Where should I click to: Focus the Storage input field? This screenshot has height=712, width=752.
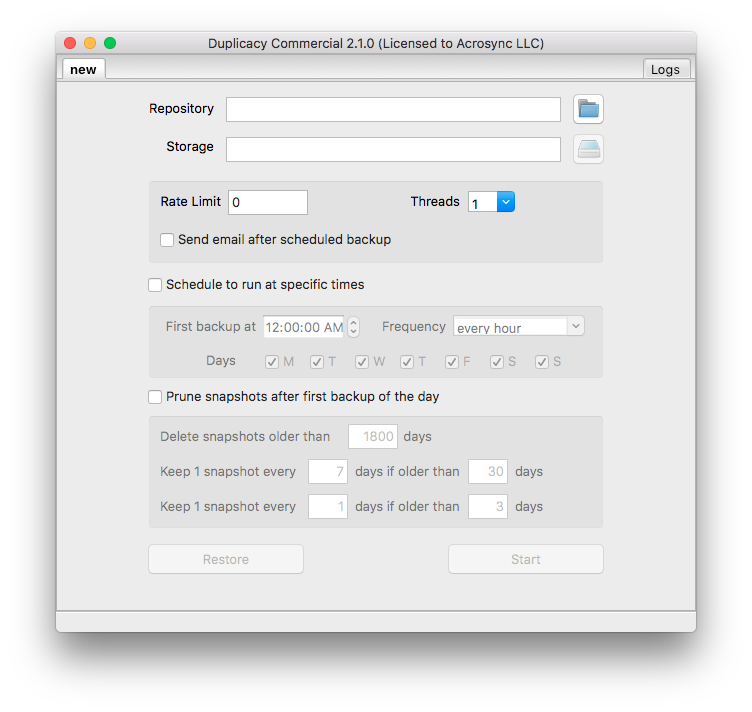(393, 149)
